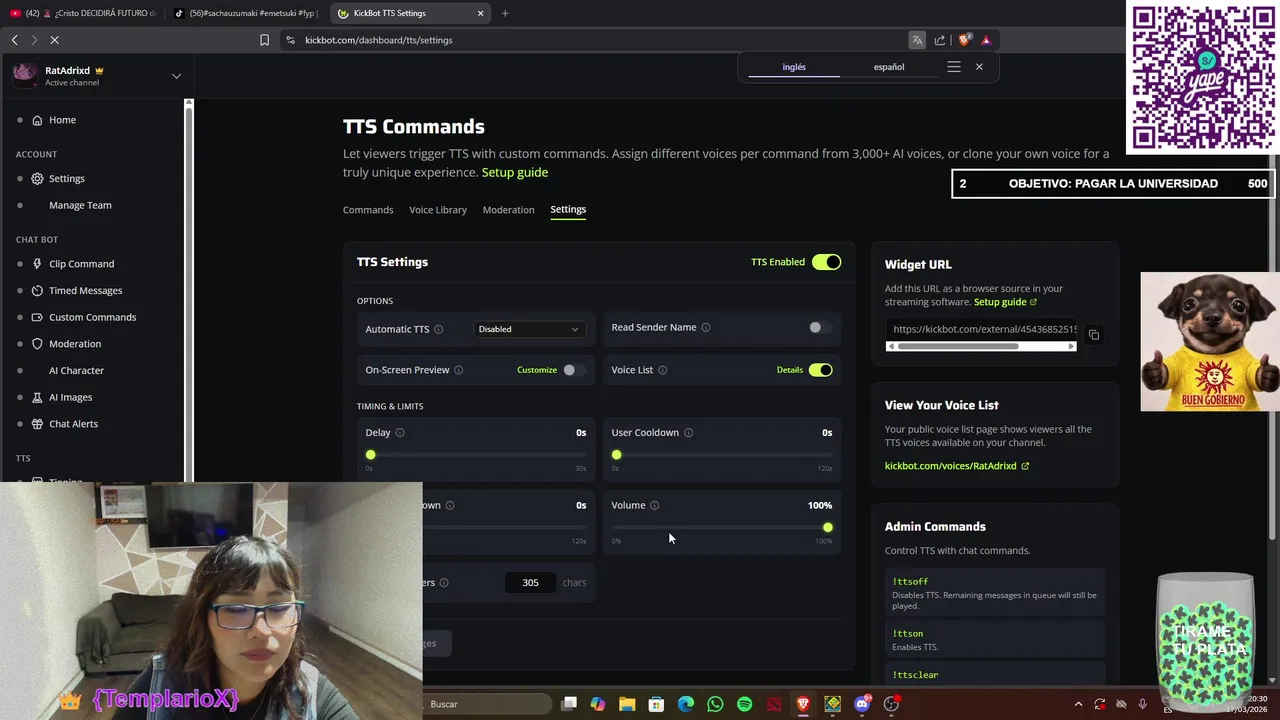Screen dimensions: 1280x720
Task: Click info icon beside Voice List
Action: pyautogui.click(x=663, y=370)
